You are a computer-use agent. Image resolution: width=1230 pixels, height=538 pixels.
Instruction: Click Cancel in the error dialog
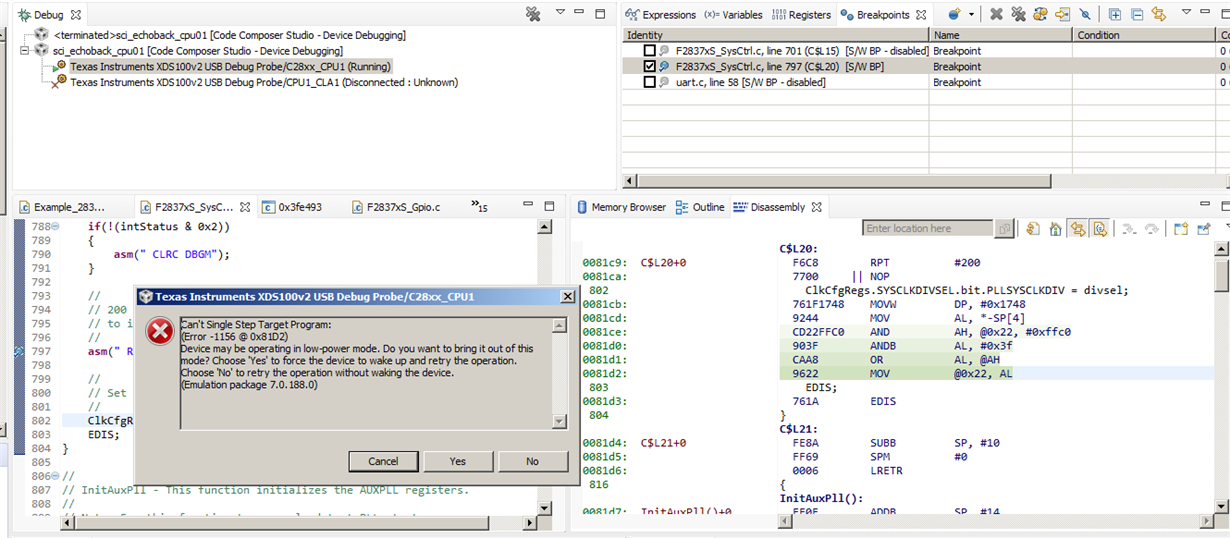[383, 461]
